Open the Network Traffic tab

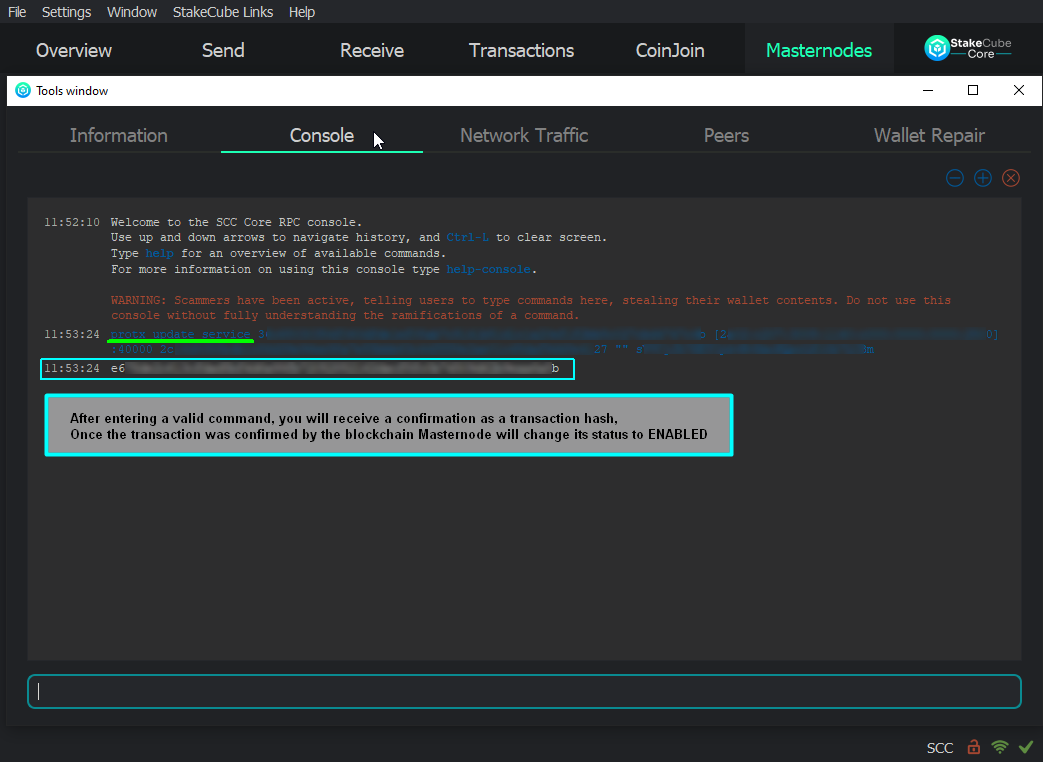pyautogui.click(x=524, y=136)
